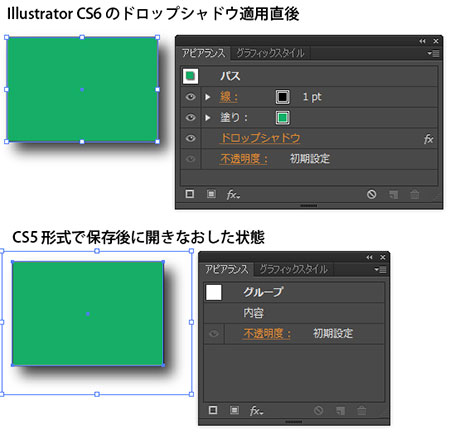Select the パス row label
This screenshot has width=450, height=434.
click(230, 76)
